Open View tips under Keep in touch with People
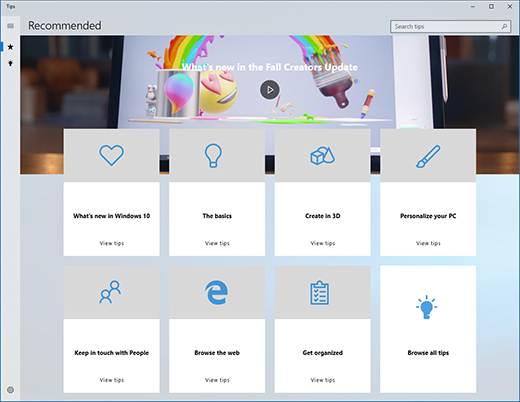Screen dimensions: 520x402 coord(112,380)
